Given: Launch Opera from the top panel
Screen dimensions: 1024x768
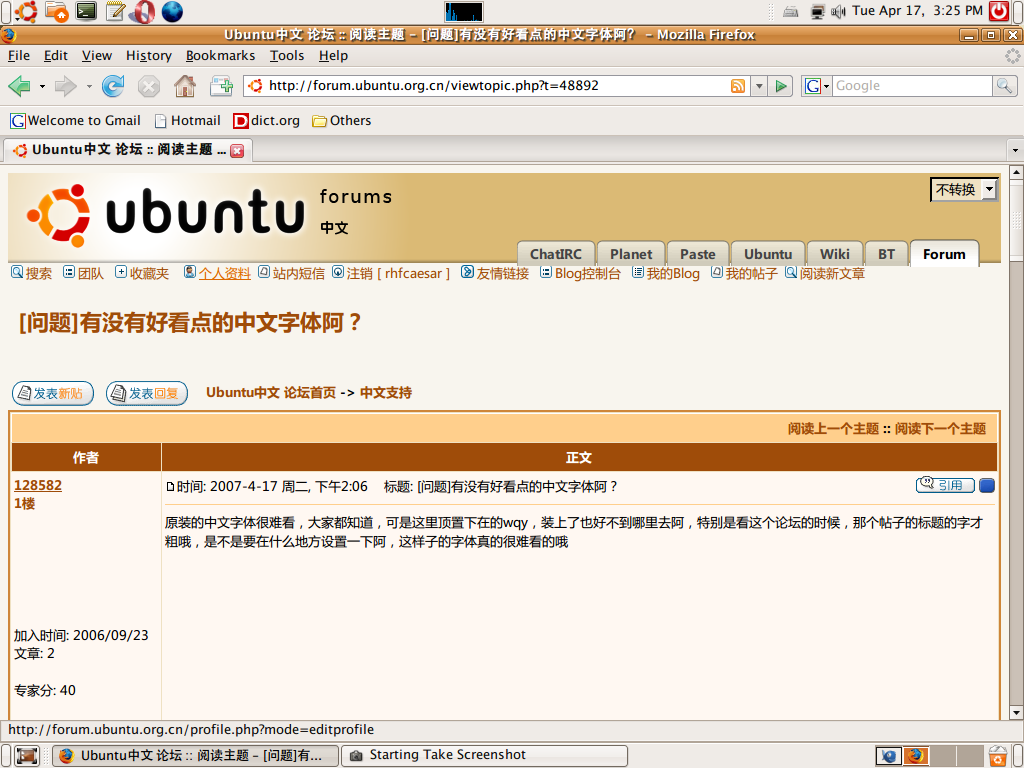Looking at the screenshot, I should 142,11.
